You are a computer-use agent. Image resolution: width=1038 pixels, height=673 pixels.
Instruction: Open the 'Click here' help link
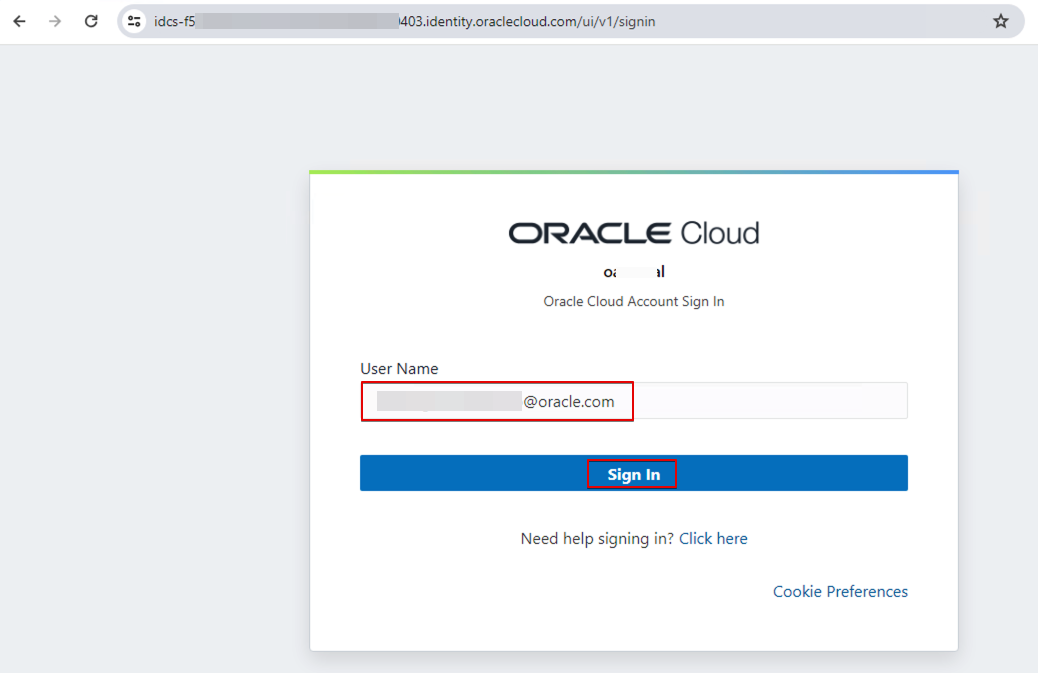pos(713,539)
